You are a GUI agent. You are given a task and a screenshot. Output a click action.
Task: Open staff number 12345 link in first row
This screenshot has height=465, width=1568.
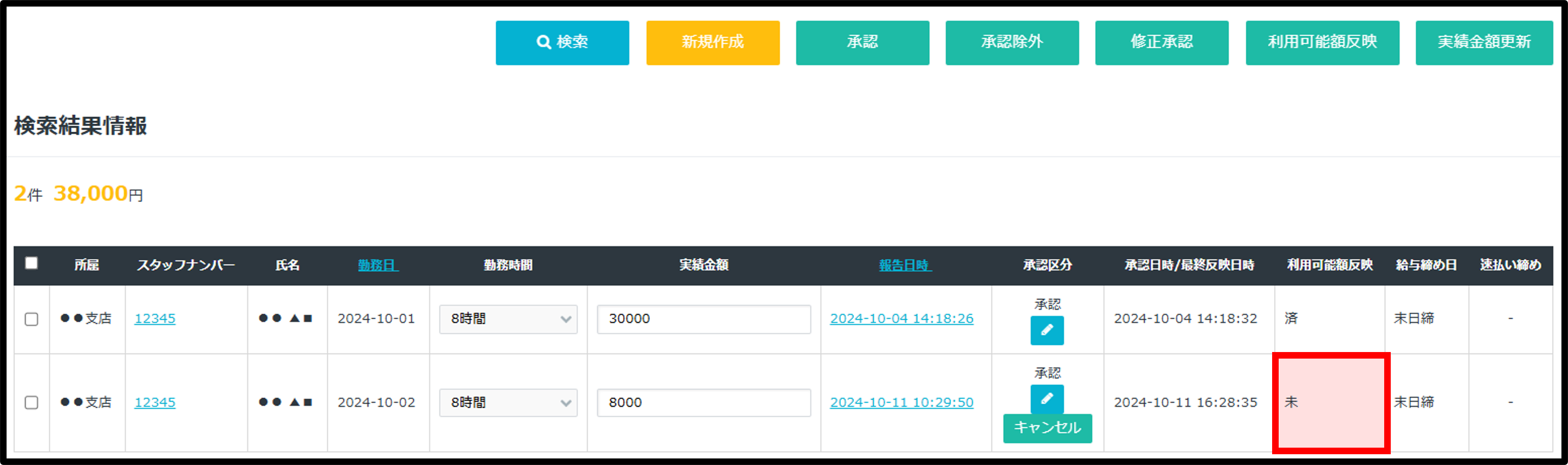pyautogui.click(x=155, y=318)
